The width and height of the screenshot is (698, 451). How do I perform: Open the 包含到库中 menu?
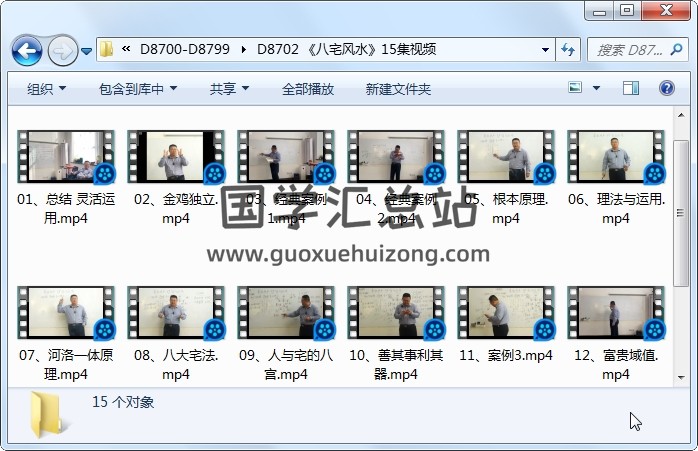click(138, 89)
